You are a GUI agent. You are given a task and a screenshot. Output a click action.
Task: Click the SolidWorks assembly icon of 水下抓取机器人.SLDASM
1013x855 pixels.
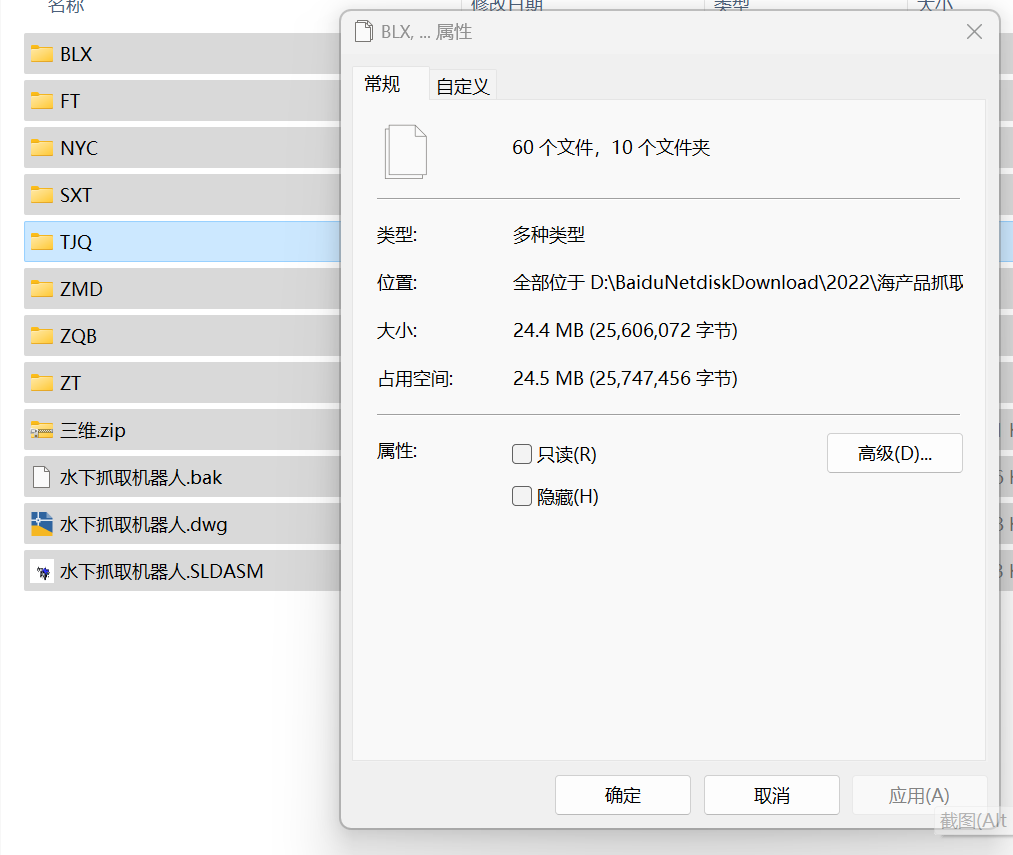pos(41,571)
